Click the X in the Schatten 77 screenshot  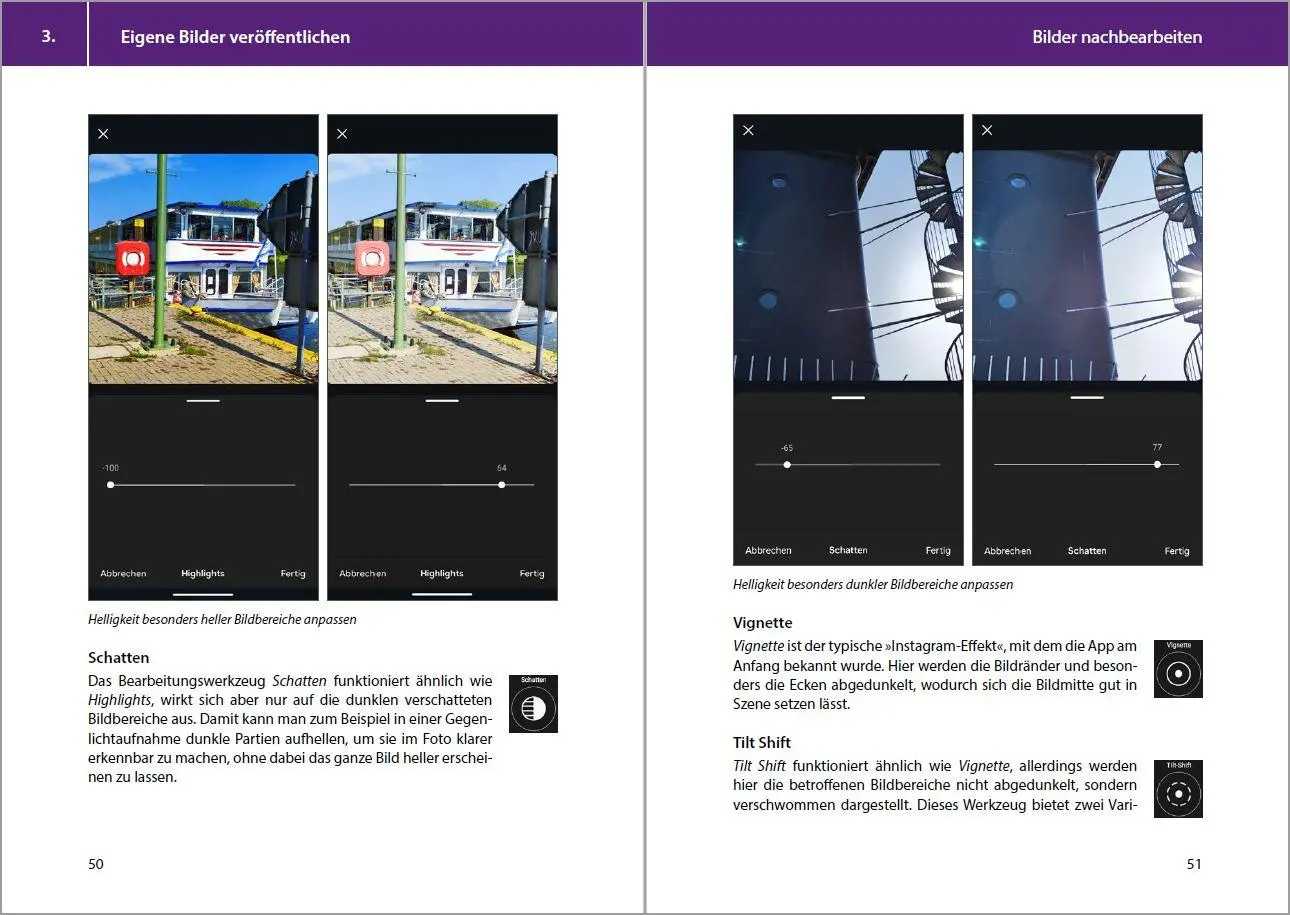coord(987,130)
